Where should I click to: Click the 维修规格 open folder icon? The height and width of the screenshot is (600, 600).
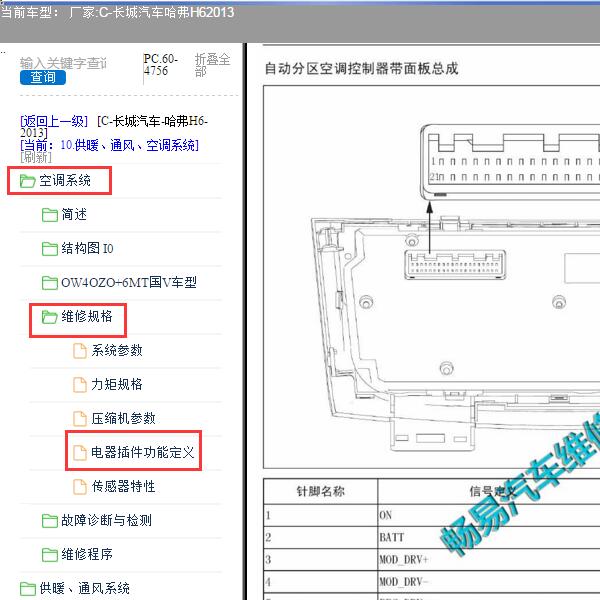point(50,317)
